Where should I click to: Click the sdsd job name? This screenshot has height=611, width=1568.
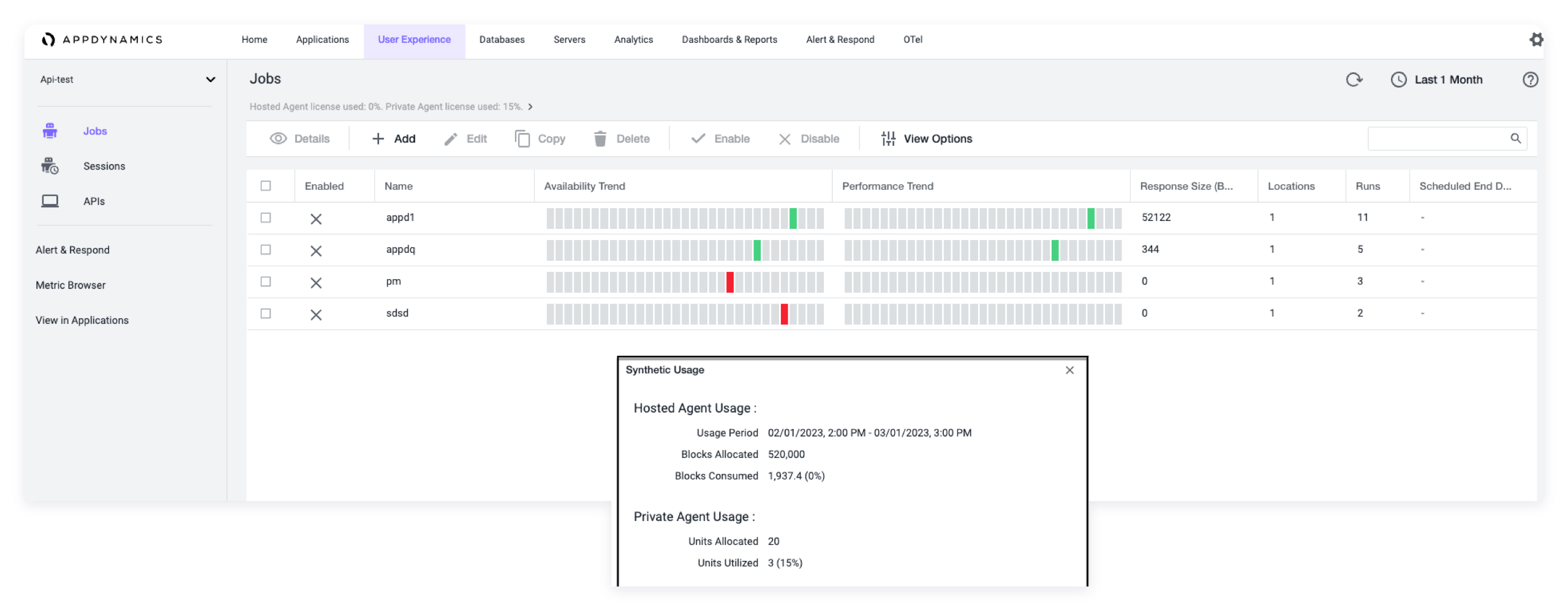point(397,313)
